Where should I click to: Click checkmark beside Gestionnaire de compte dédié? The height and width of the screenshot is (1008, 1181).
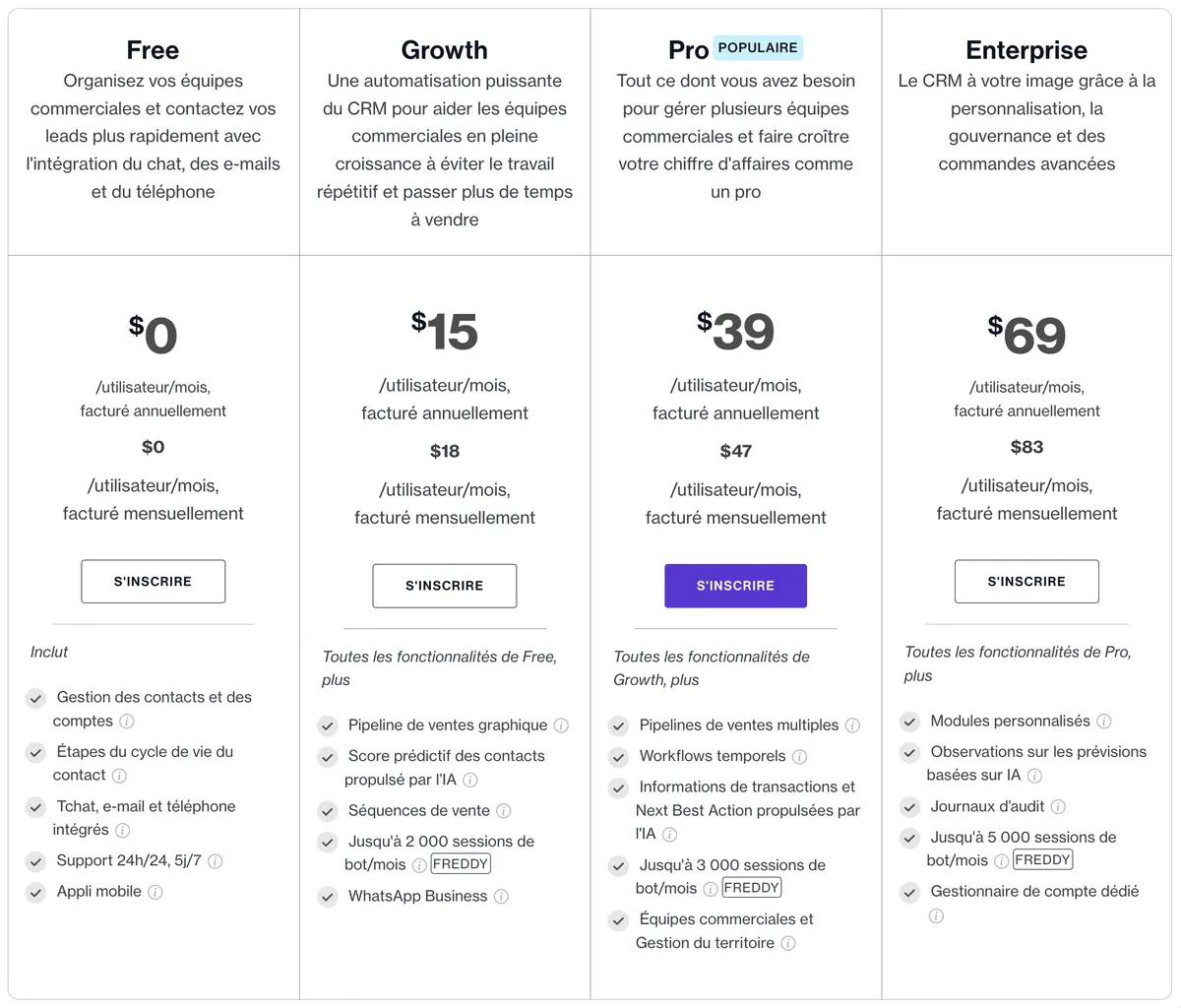[x=910, y=893]
